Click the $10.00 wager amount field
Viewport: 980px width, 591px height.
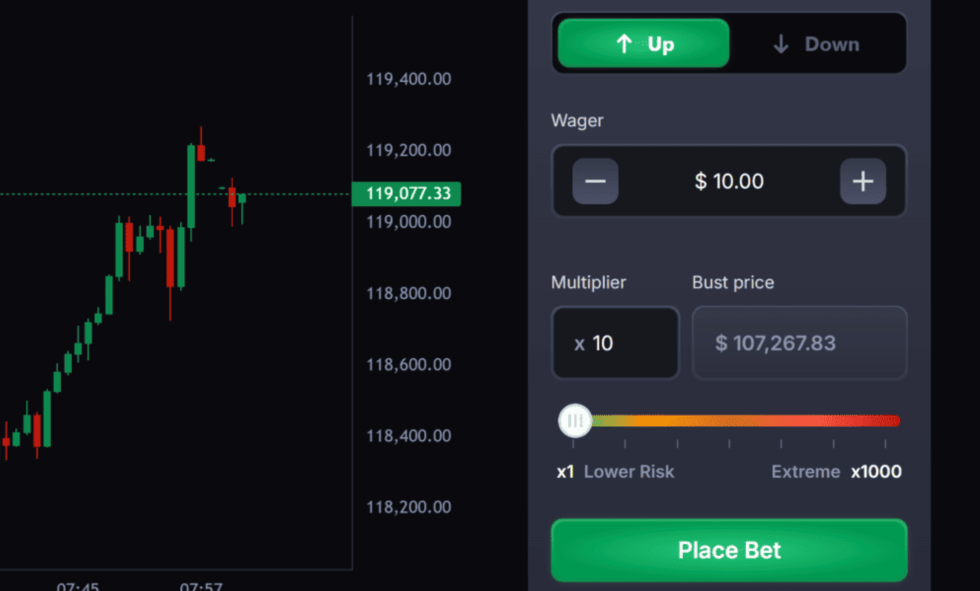point(729,181)
